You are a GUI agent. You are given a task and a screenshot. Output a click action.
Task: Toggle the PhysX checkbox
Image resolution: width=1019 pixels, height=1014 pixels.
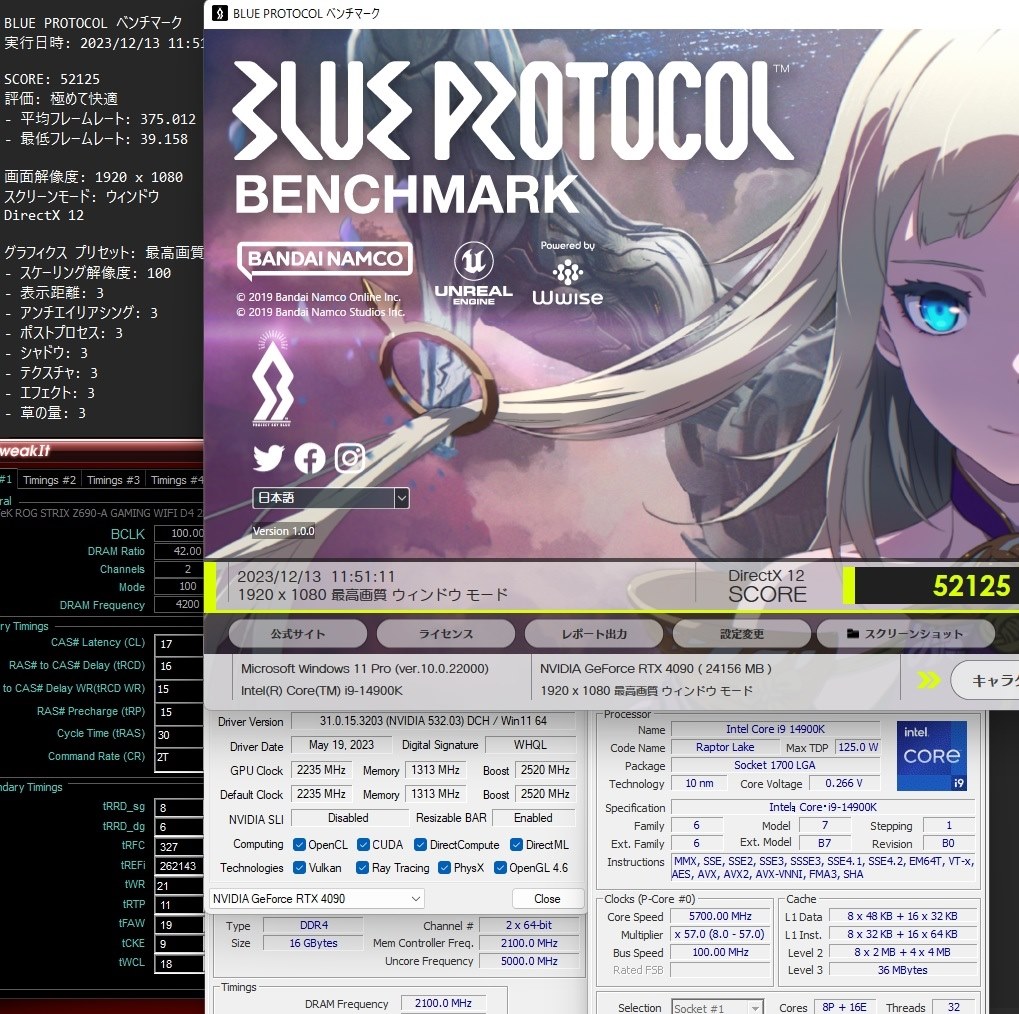click(445, 868)
